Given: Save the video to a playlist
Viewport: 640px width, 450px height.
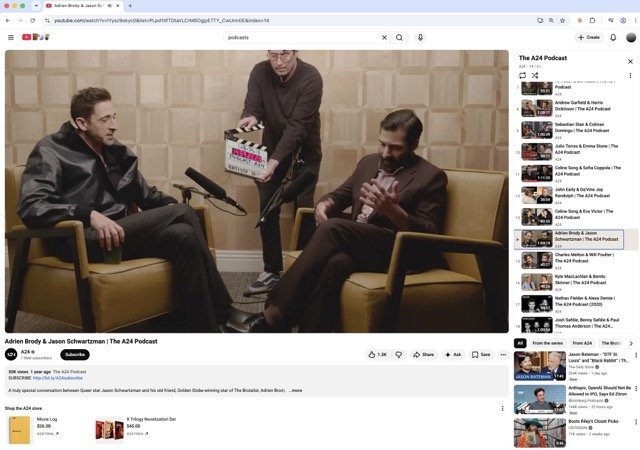Looking at the screenshot, I should pyautogui.click(x=481, y=354).
